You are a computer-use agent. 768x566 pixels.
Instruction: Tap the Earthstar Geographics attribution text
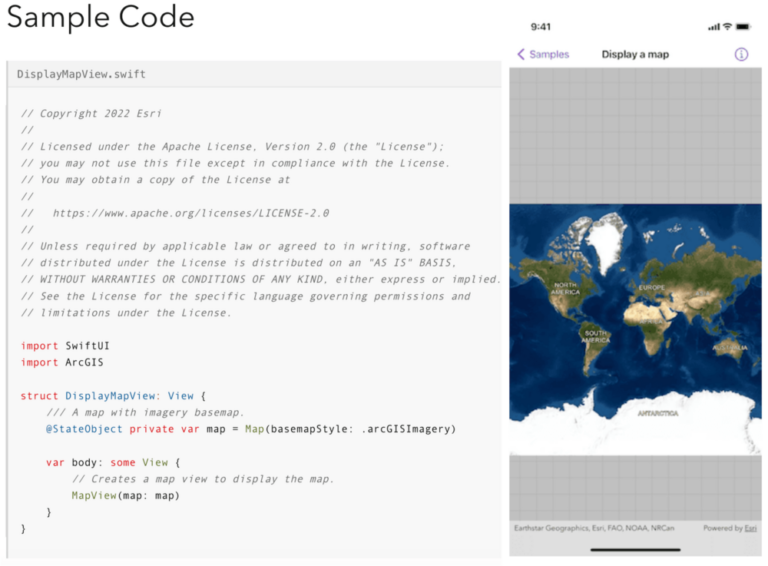click(x=594, y=528)
